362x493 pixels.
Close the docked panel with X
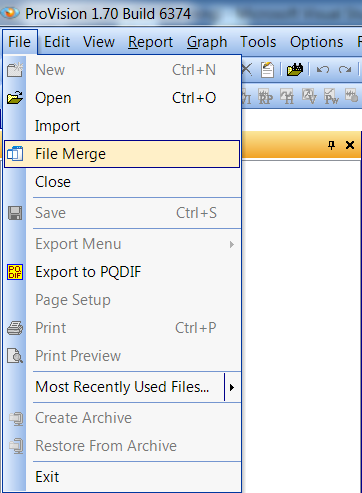point(350,145)
